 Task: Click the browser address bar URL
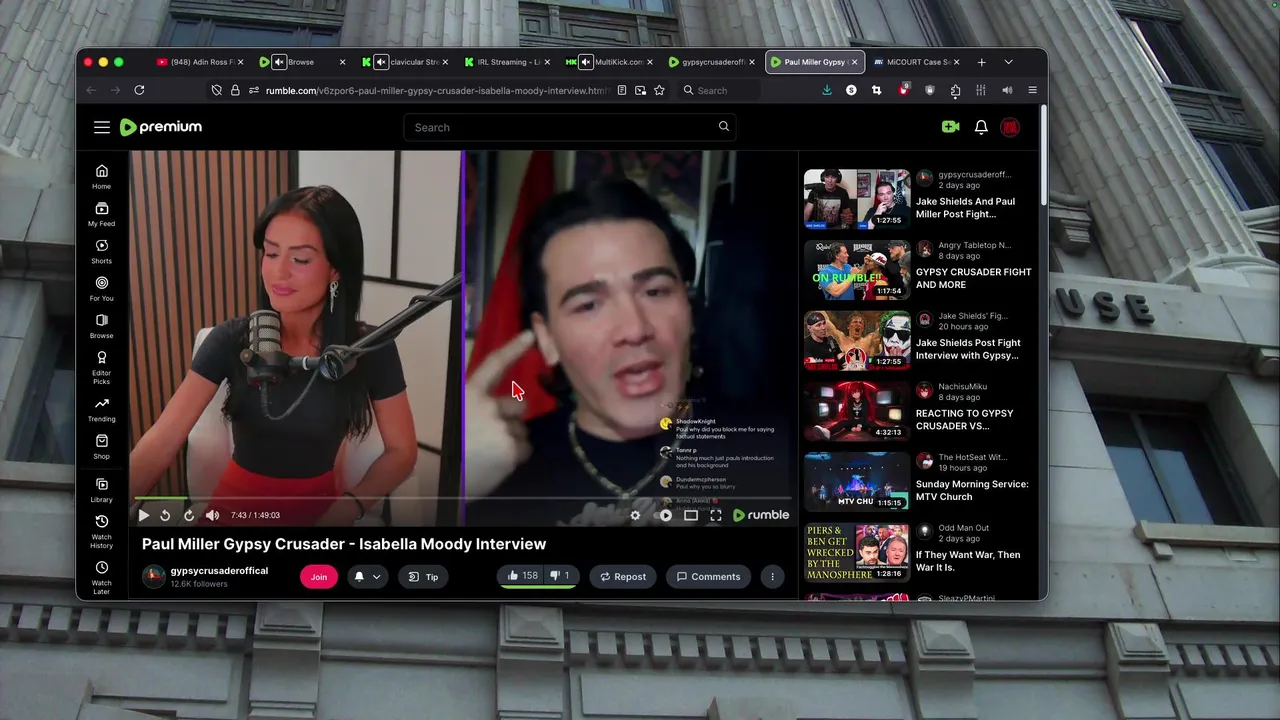pos(437,90)
